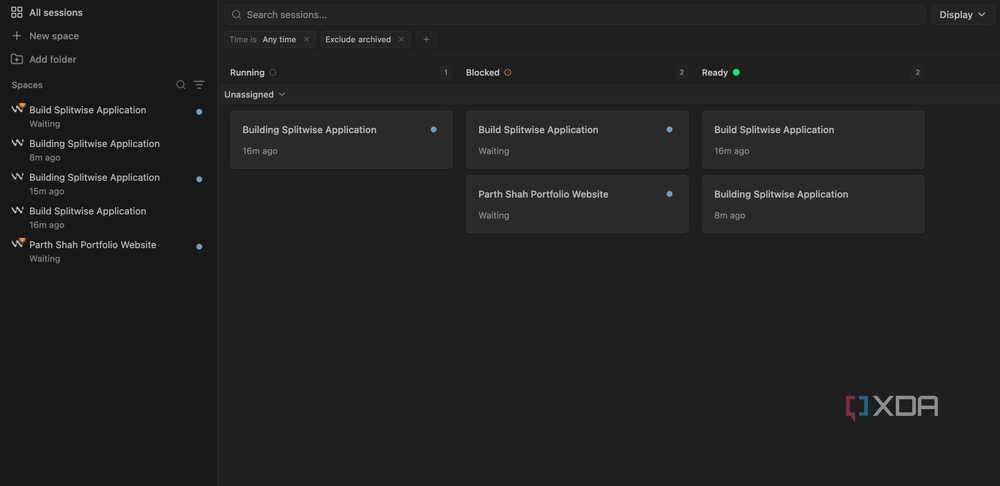Open sidebar Building Splitwise Application 15m ago
1000x486 pixels.
tap(107, 184)
